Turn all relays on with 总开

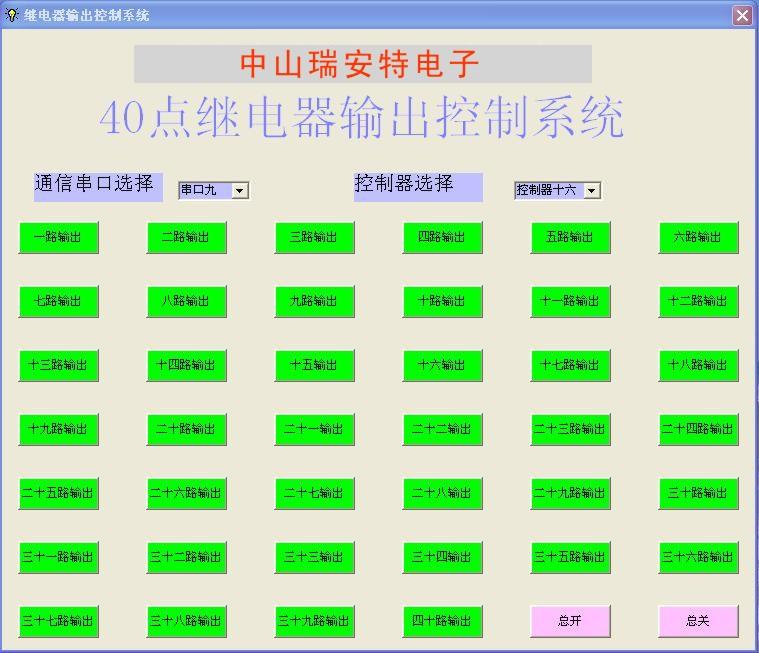[570, 621]
